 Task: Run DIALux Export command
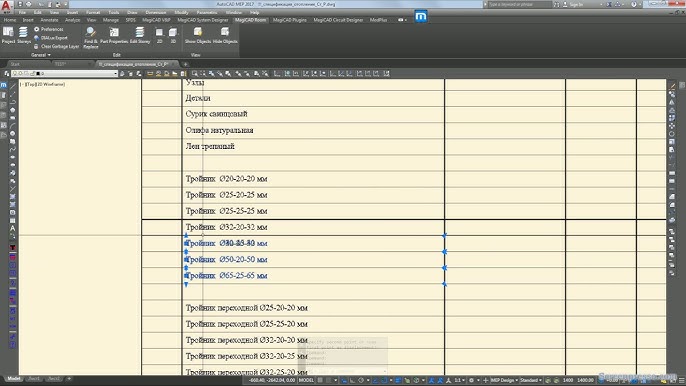[x=51, y=38]
